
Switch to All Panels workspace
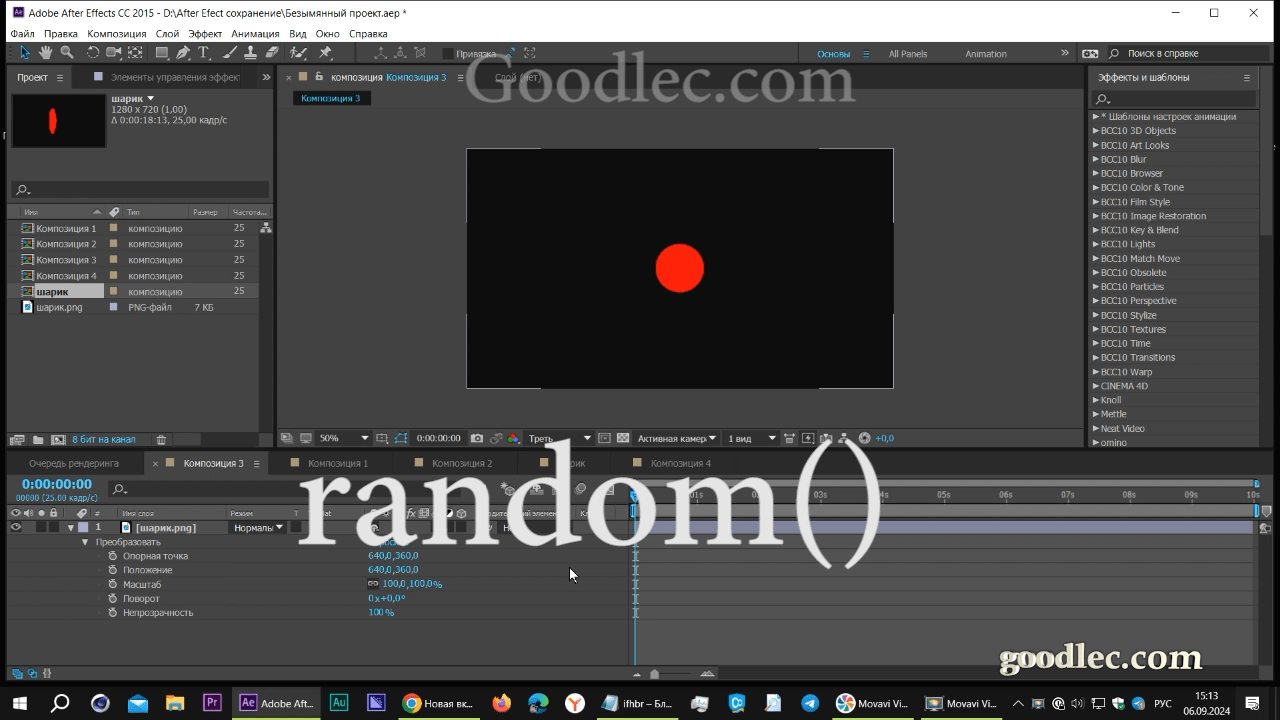point(908,54)
